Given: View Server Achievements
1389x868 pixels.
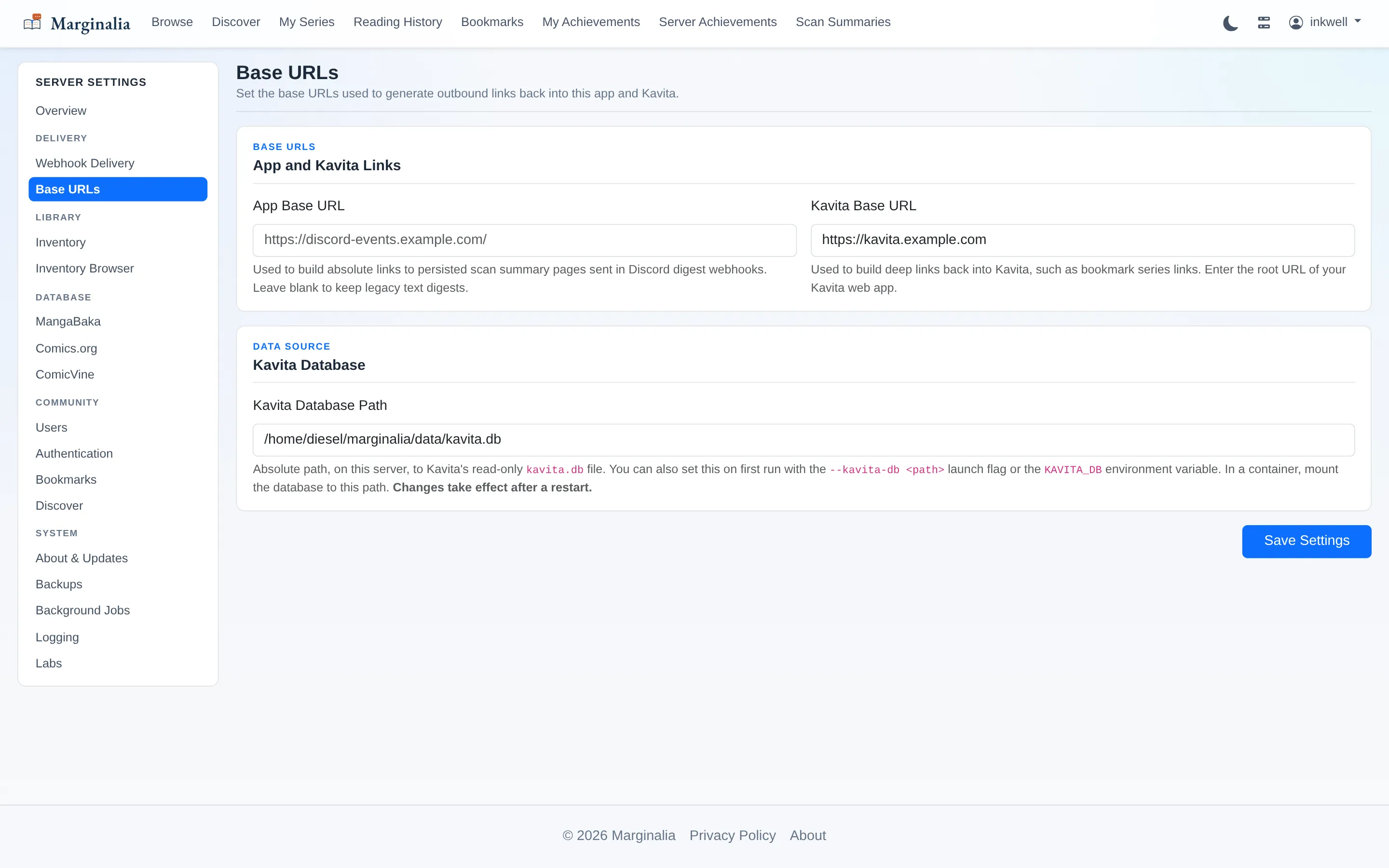Looking at the screenshot, I should pyautogui.click(x=718, y=22).
